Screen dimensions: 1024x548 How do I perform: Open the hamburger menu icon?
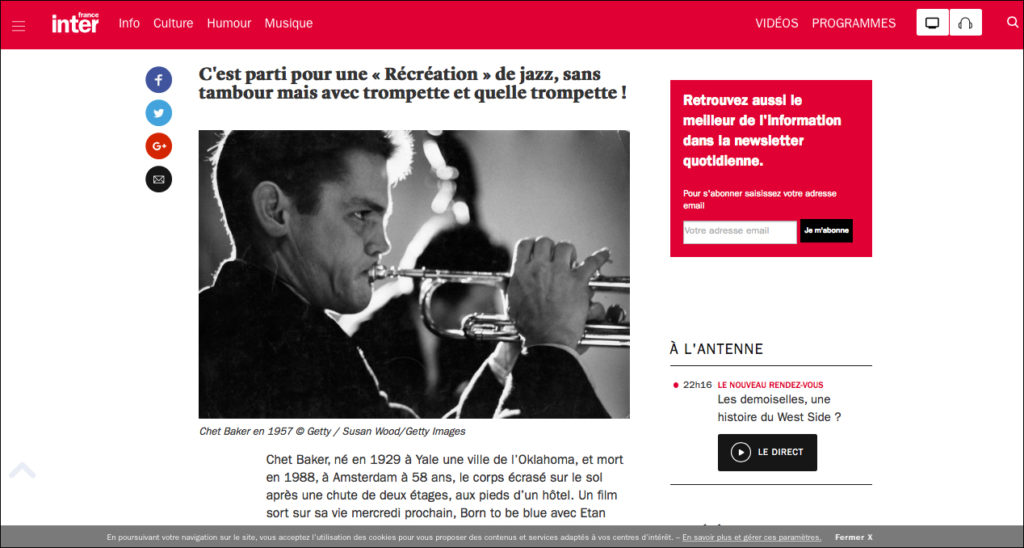tap(18, 26)
